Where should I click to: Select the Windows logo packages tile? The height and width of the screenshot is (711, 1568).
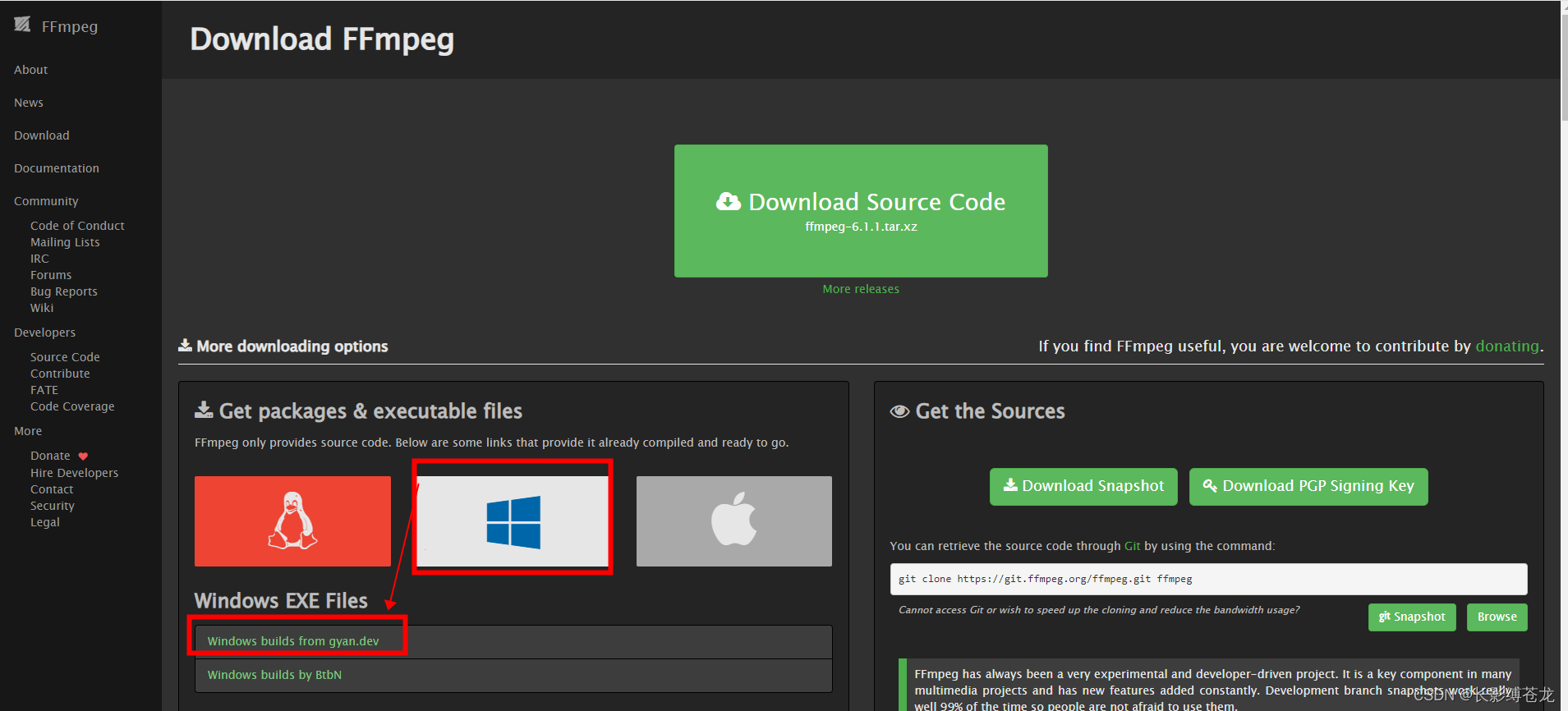click(x=513, y=521)
